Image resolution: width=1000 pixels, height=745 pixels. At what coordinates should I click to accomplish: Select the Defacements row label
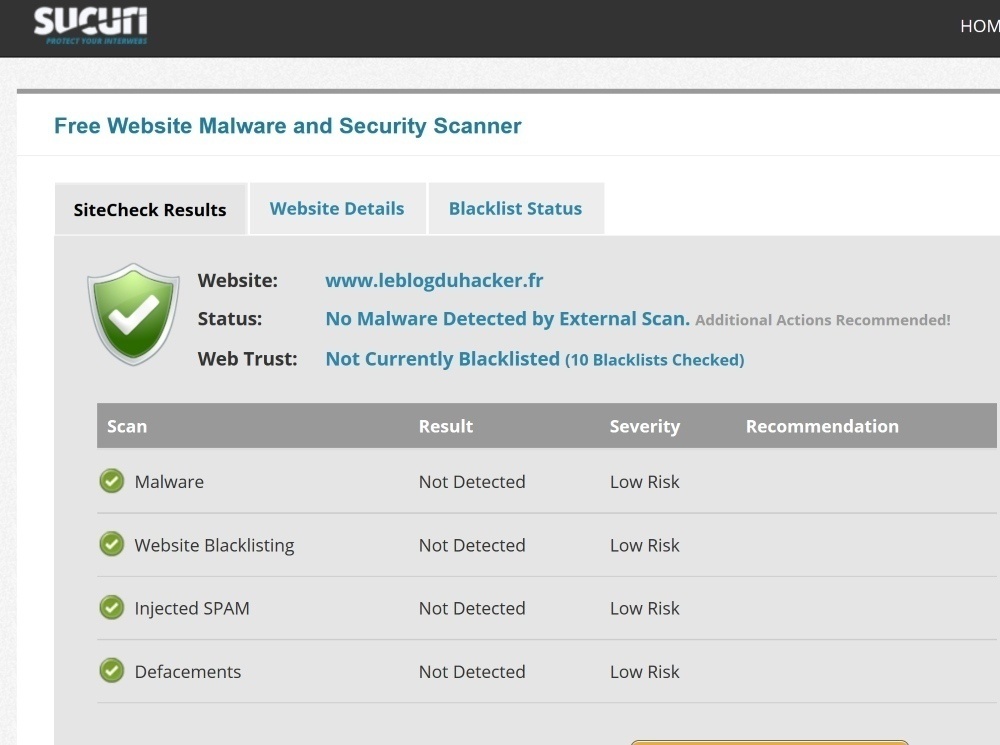[x=188, y=672]
